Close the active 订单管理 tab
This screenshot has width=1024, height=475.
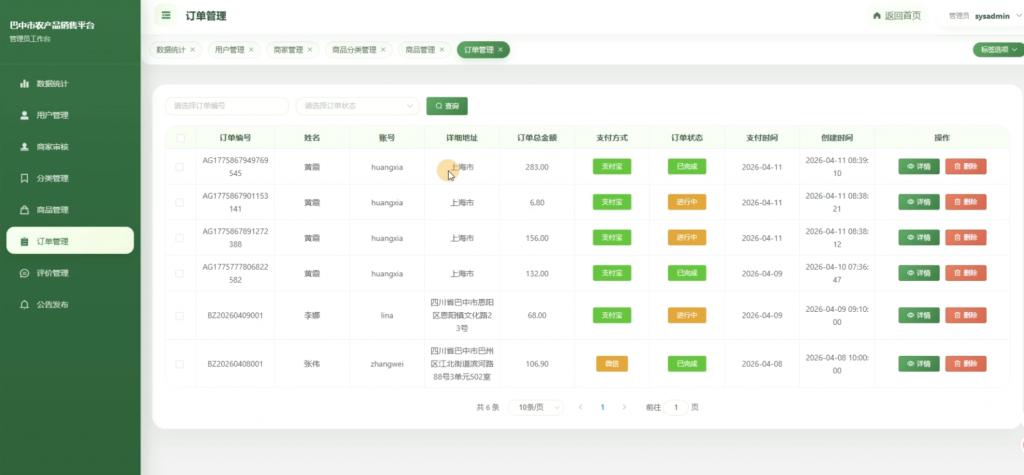pos(500,50)
